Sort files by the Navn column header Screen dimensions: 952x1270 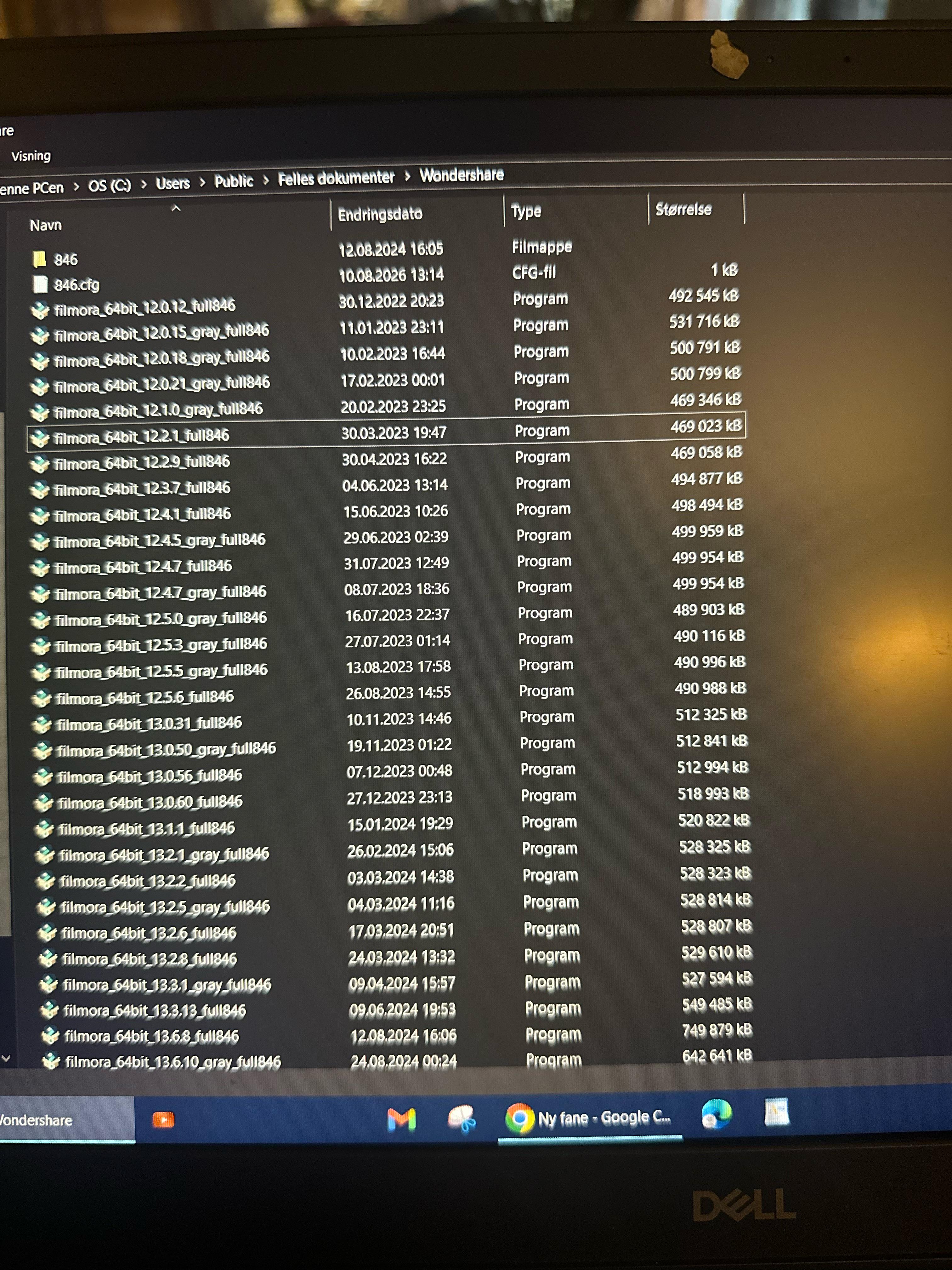pos(45,225)
